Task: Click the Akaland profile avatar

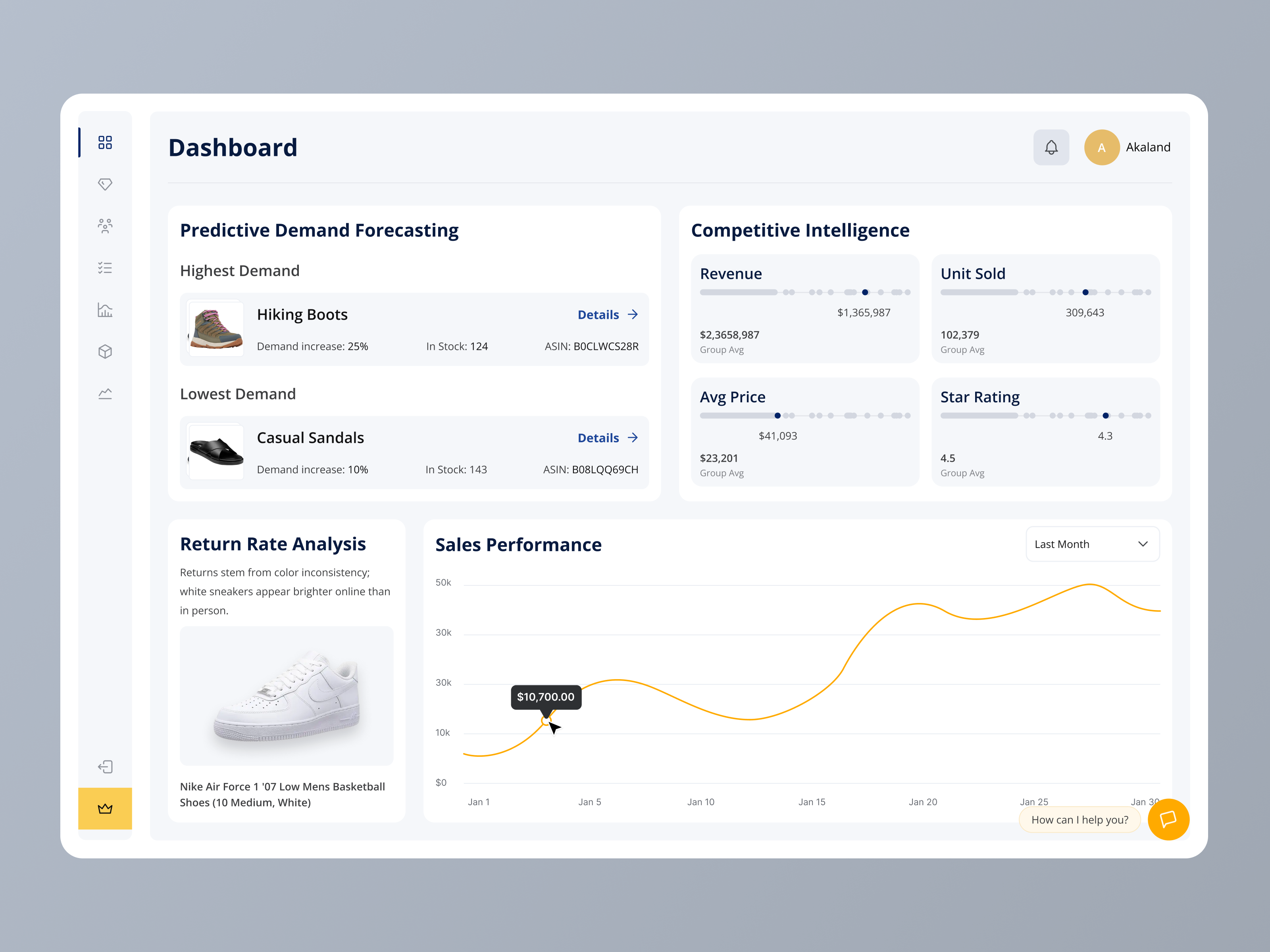Action: 1101,148
